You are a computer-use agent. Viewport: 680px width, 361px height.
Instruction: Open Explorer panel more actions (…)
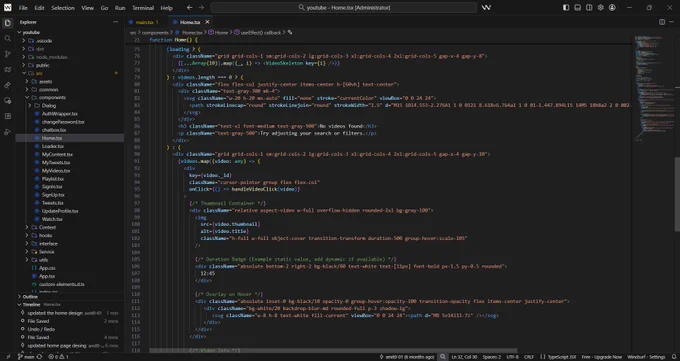pyautogui.click(x=115, y=22)
